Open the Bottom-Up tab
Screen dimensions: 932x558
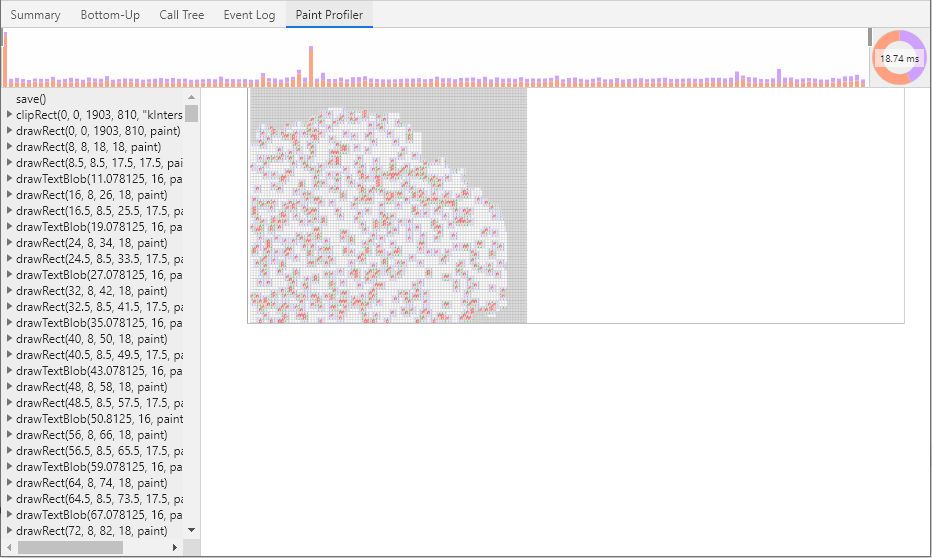coord(110,15)
